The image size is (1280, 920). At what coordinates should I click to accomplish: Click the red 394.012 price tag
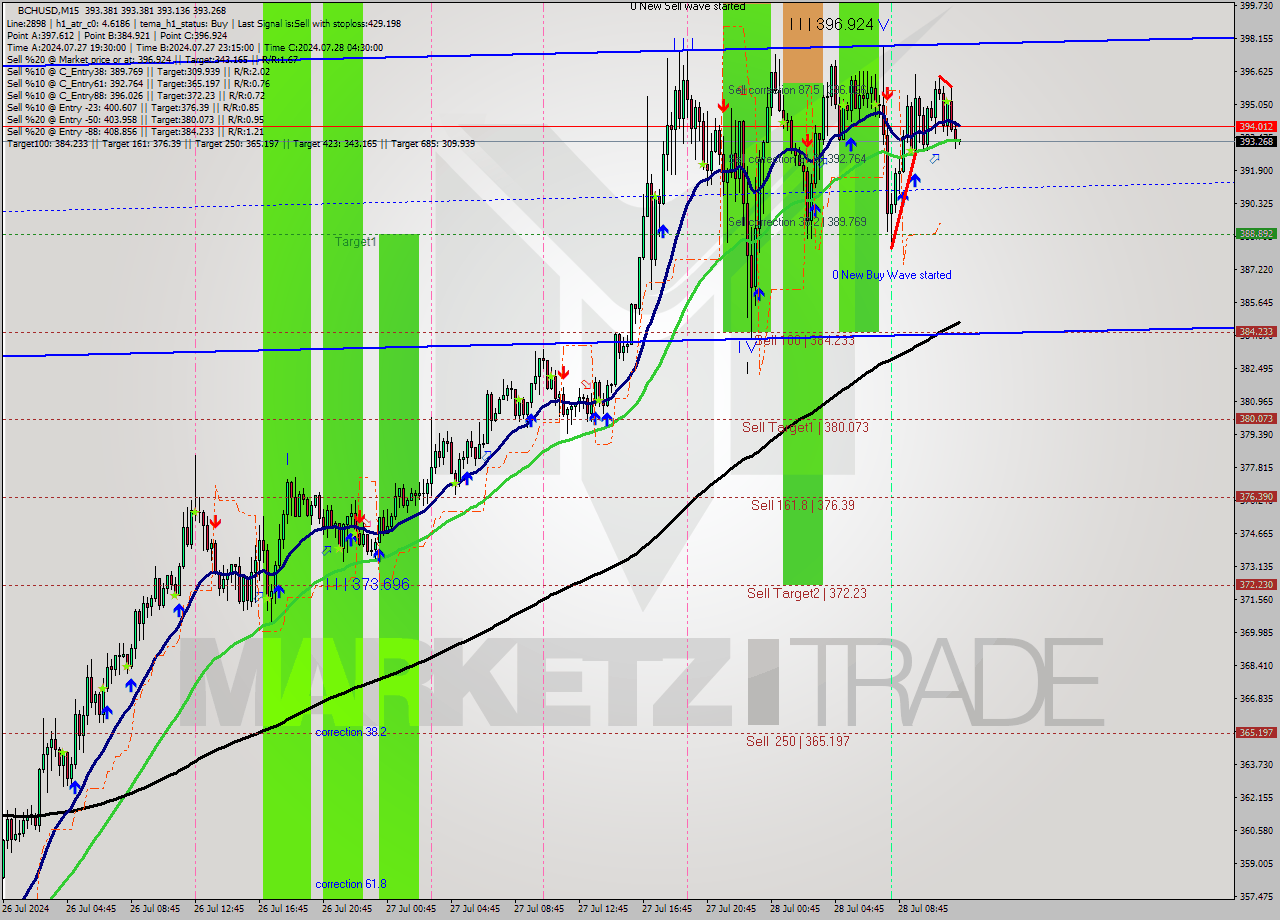click(1256, 127)
